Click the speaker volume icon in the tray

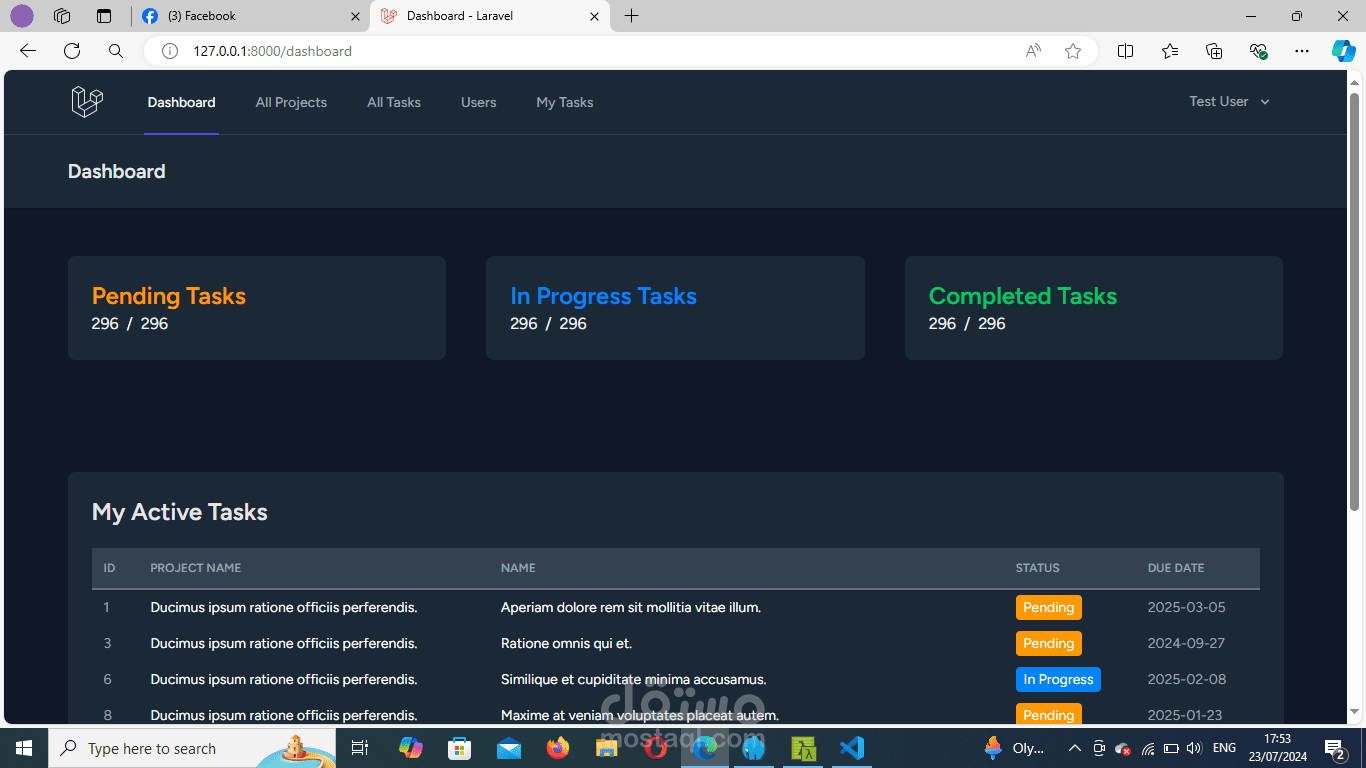click(x=1194, y=748)
